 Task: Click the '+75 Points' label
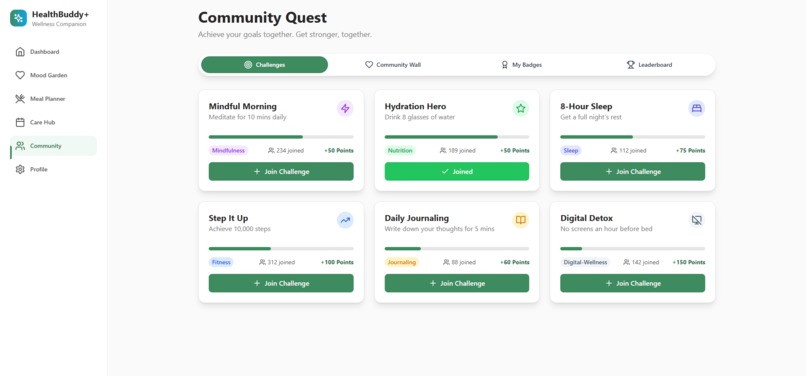point(690,151)
